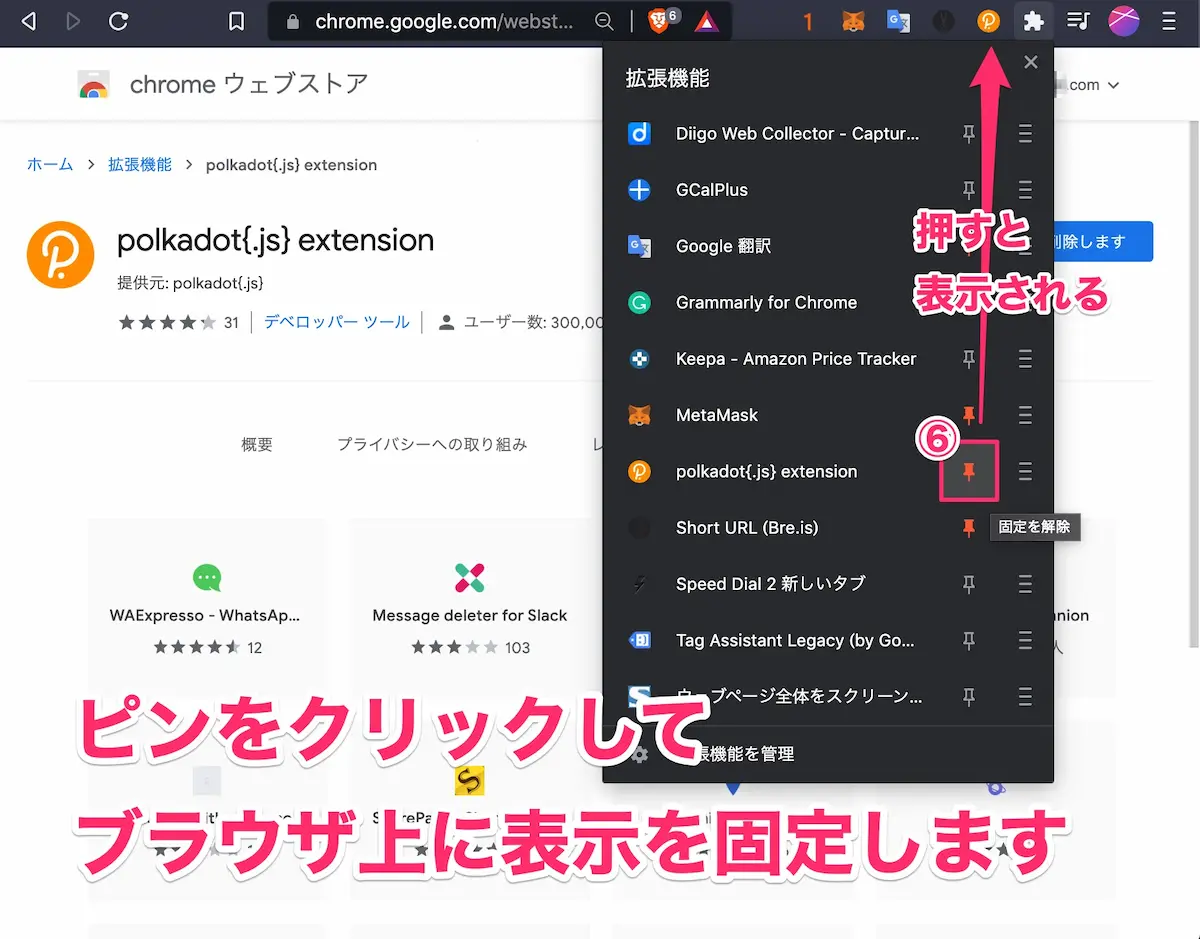The width and height of the screenshot is (1200, 939).
Task: Click the Tag Assistant Legacy icon
Action: pyautogui.click(x=639, y=640)
